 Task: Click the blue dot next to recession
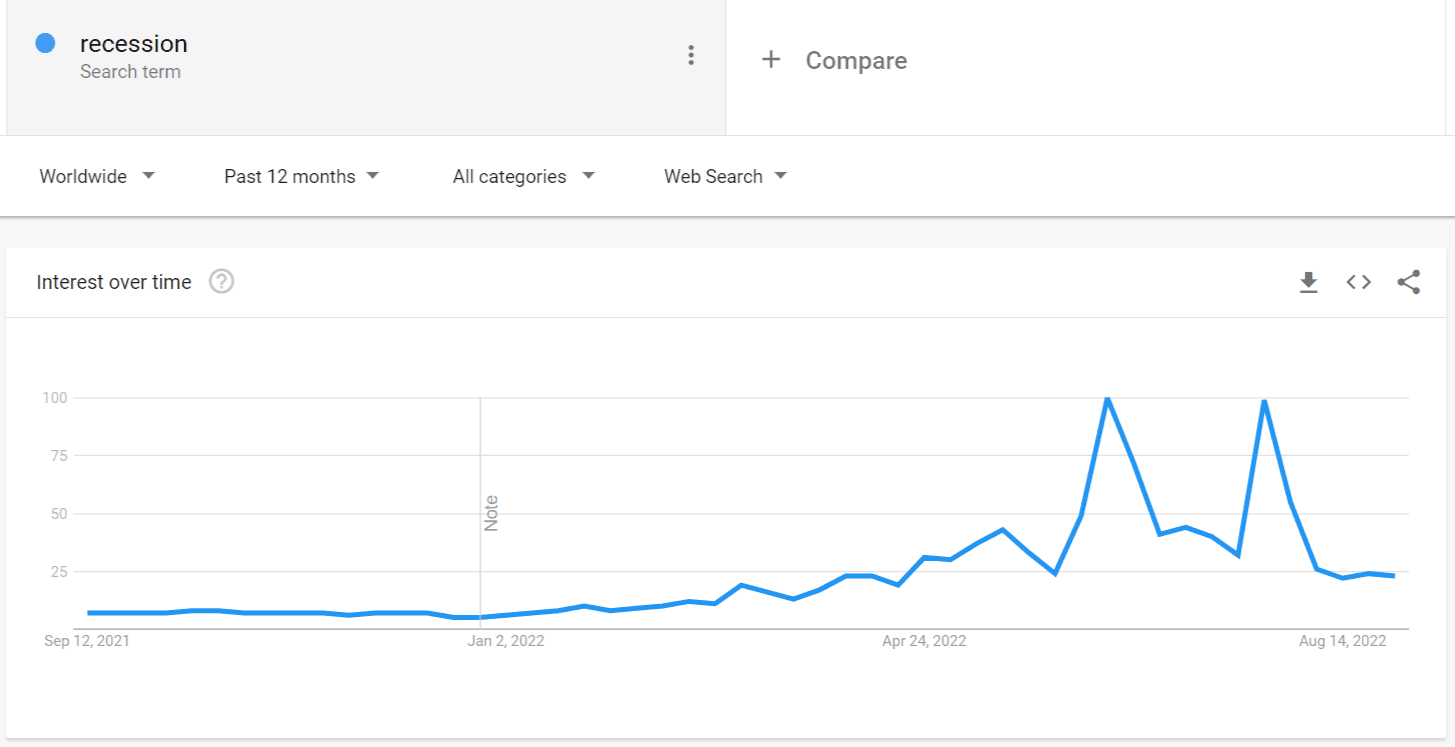tap(44, 43)
